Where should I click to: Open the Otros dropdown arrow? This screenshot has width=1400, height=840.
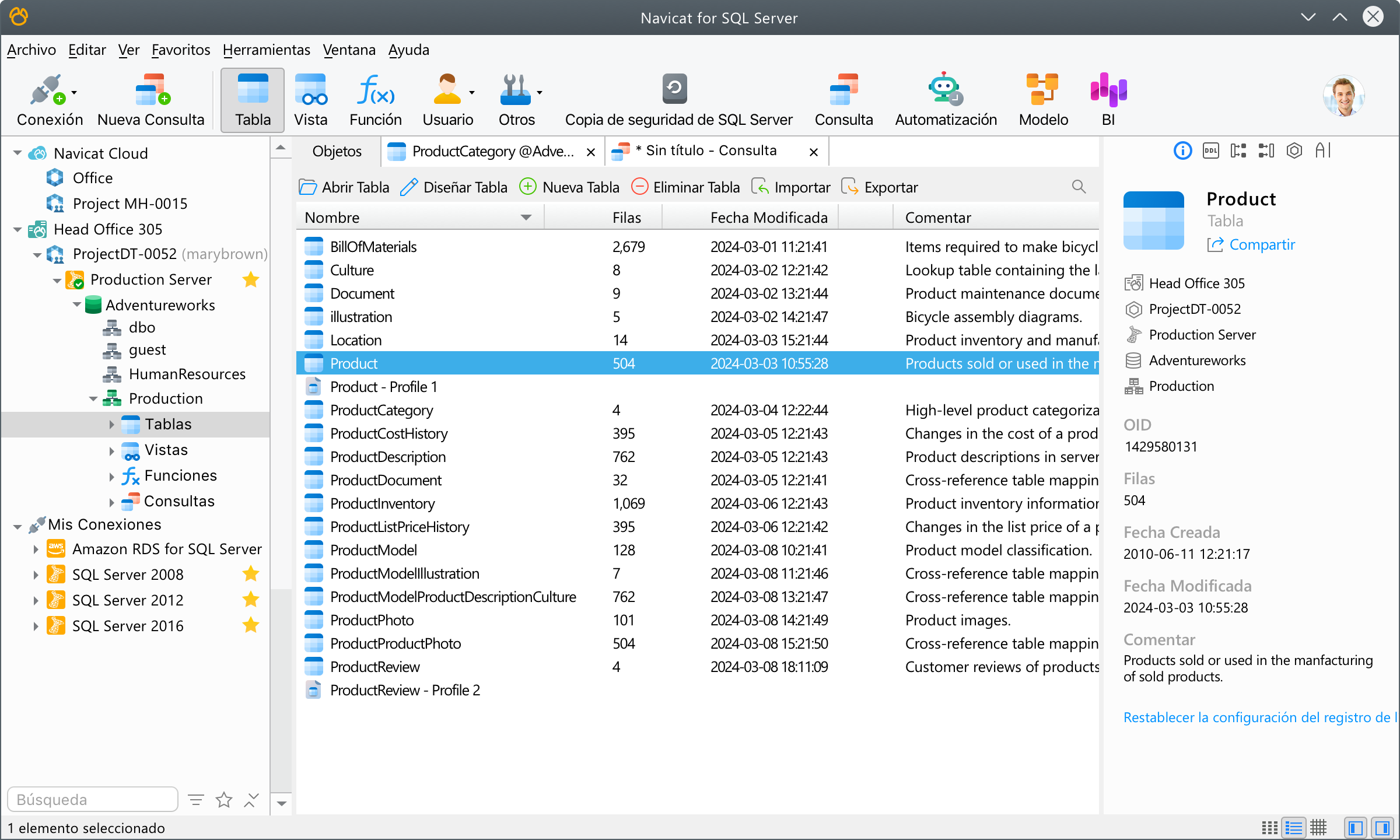(540, 93)
